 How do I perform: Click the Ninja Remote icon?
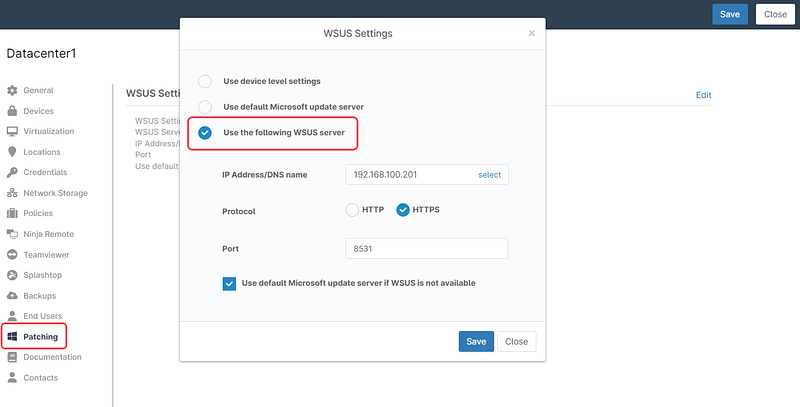coord(12,234)
